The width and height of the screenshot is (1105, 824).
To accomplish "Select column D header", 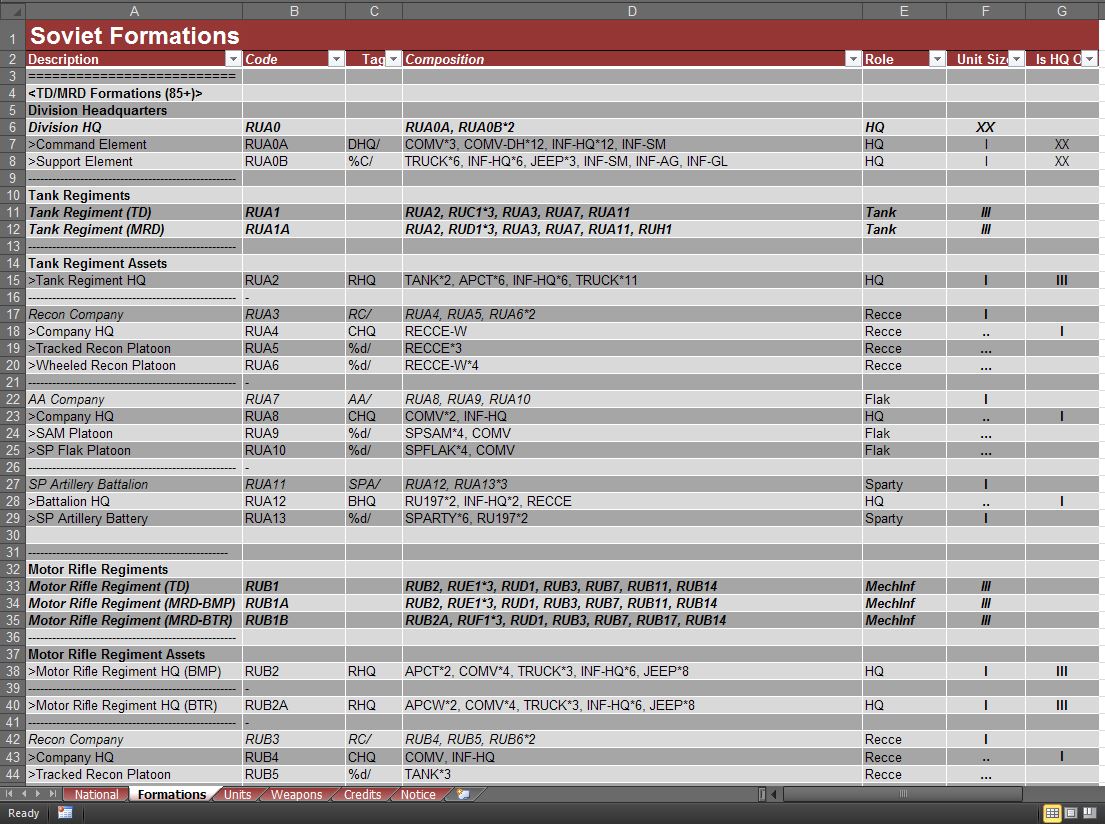I will (x=632, y=11).
